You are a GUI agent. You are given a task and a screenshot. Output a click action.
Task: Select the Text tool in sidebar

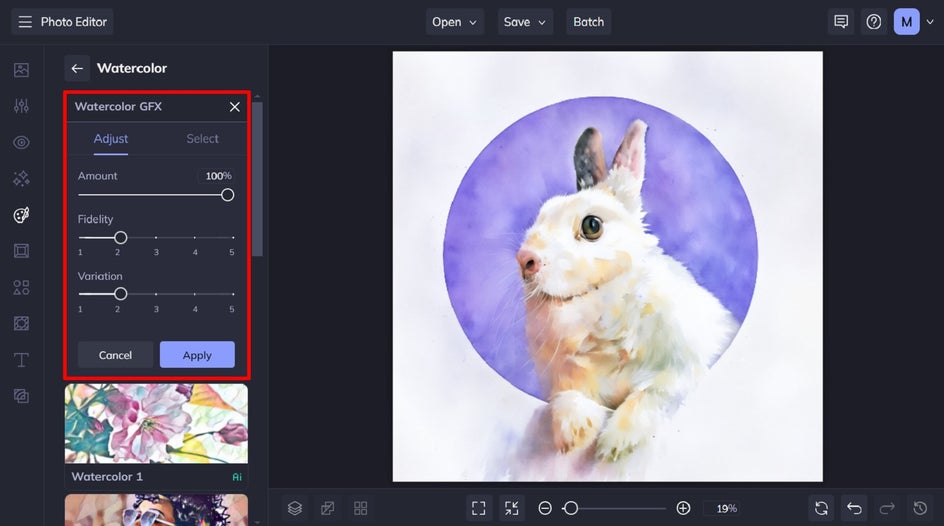21,360
